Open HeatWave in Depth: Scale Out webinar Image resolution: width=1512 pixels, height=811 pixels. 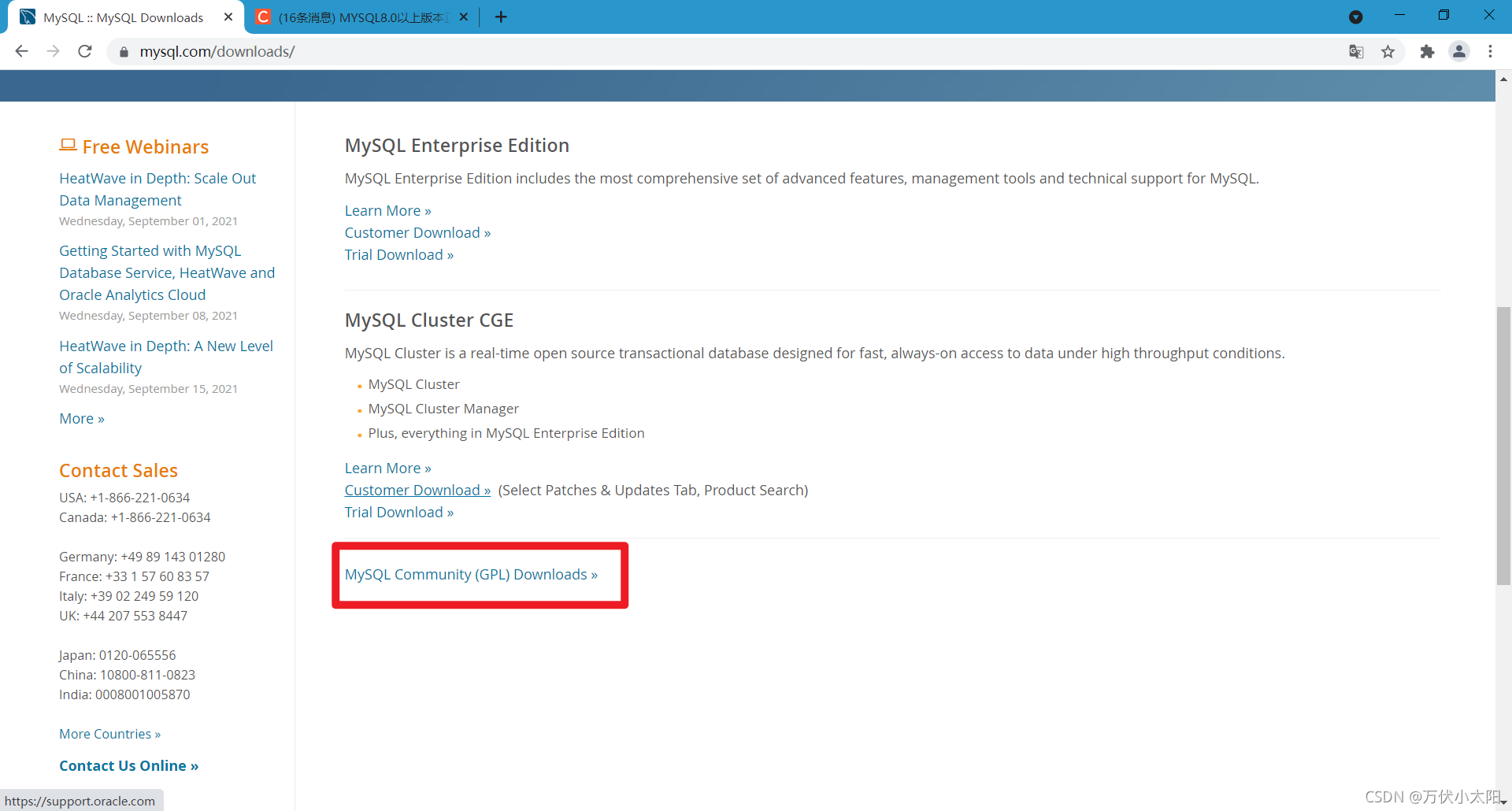click(x=157, y=189)
